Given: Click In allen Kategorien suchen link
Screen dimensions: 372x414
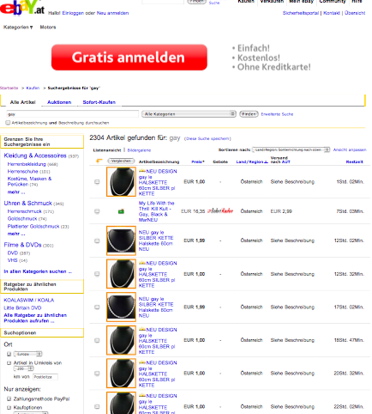Looking at the screenshot, I should point(37,271).
